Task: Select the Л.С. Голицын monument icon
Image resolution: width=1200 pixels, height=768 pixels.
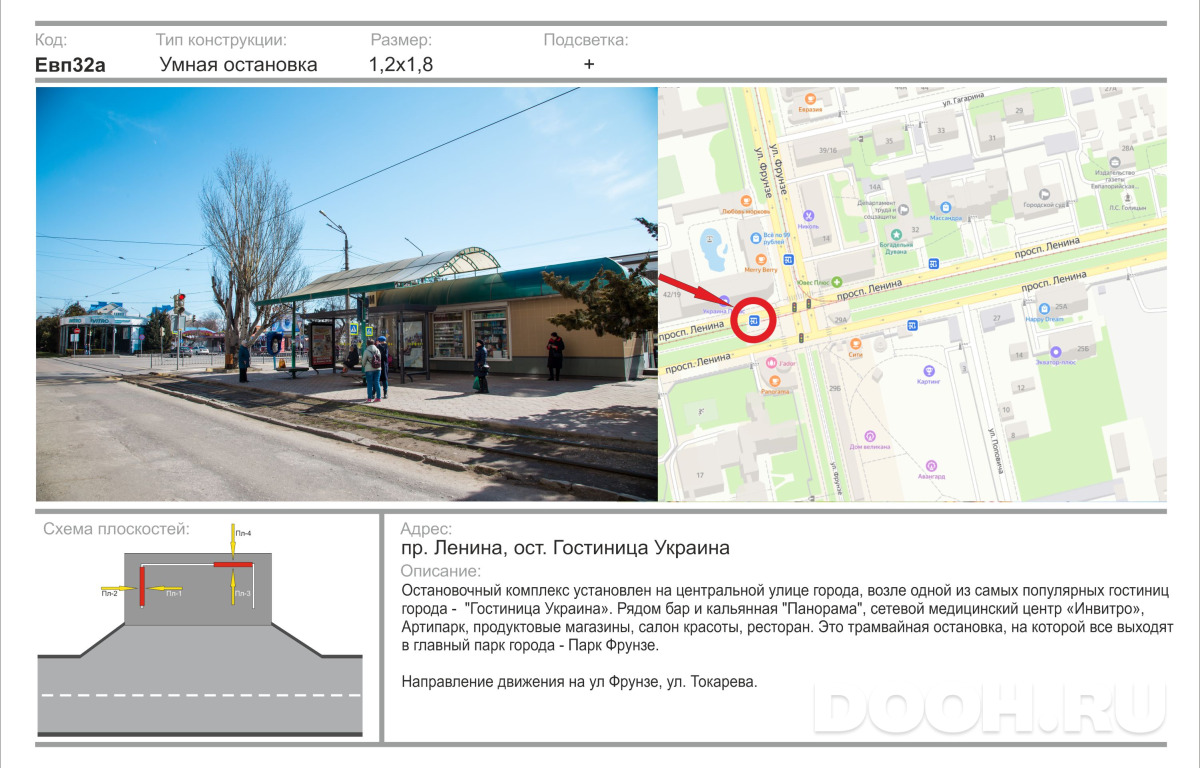Action: click(x=1126, y=197)
